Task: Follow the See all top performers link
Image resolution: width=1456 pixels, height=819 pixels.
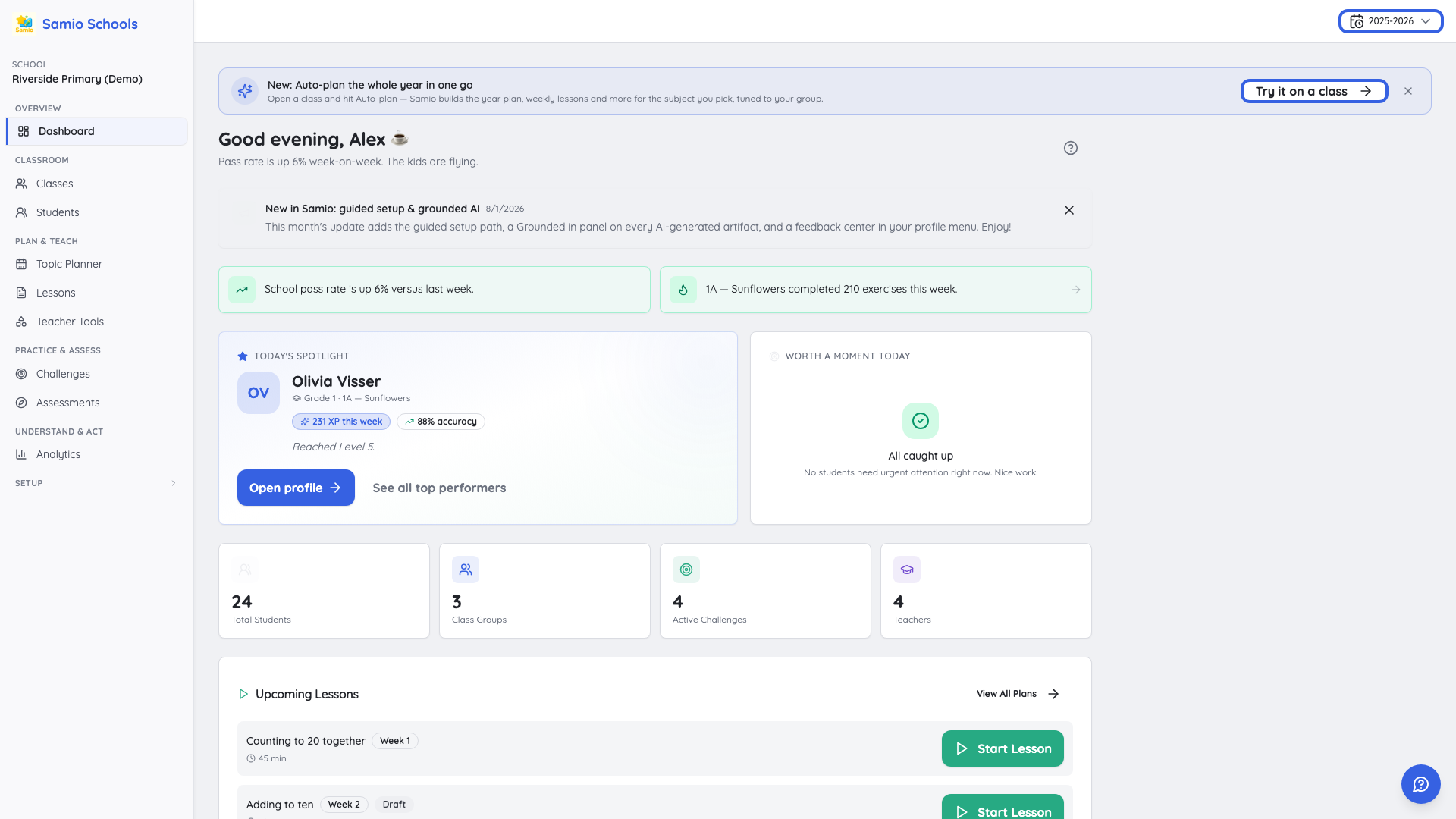Action: pos(439,488)
